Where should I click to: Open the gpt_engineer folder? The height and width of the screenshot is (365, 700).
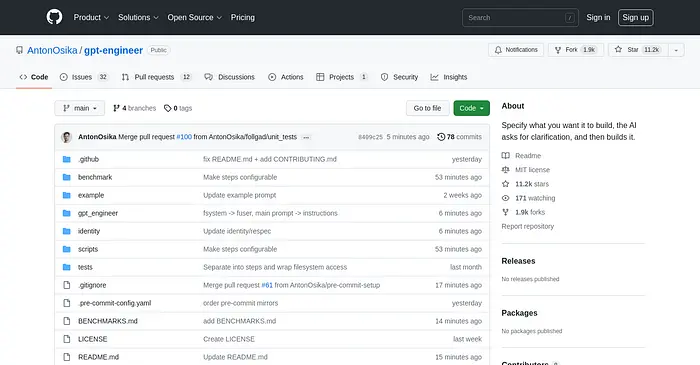pyautogui.click(x=98, y=213)
